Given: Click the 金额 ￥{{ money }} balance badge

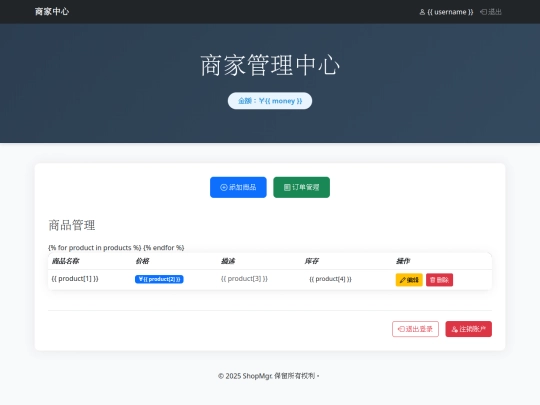Looking at the screenshot, I should click(270, 101).
